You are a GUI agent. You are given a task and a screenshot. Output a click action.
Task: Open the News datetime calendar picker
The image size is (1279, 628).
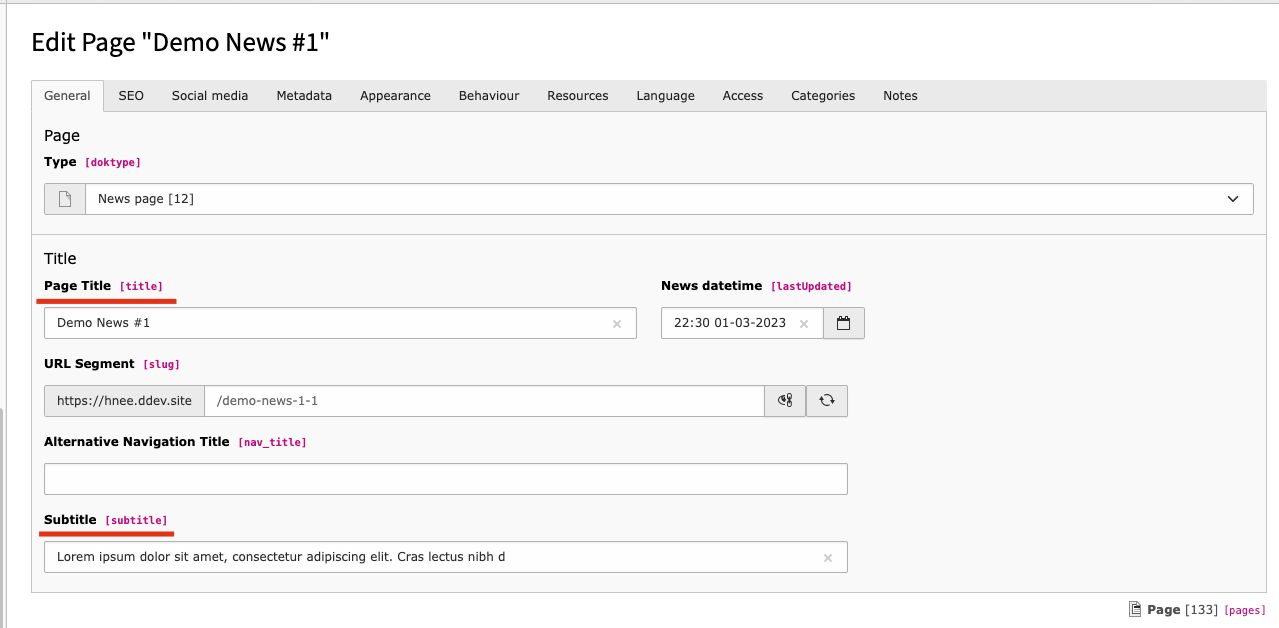843,323
